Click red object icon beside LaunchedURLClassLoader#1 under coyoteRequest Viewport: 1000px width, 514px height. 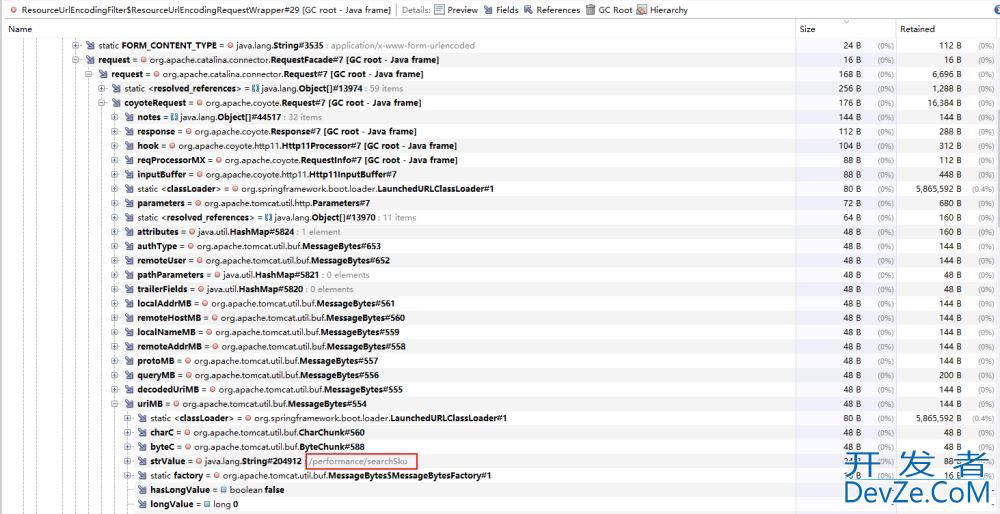pos(236,189)
